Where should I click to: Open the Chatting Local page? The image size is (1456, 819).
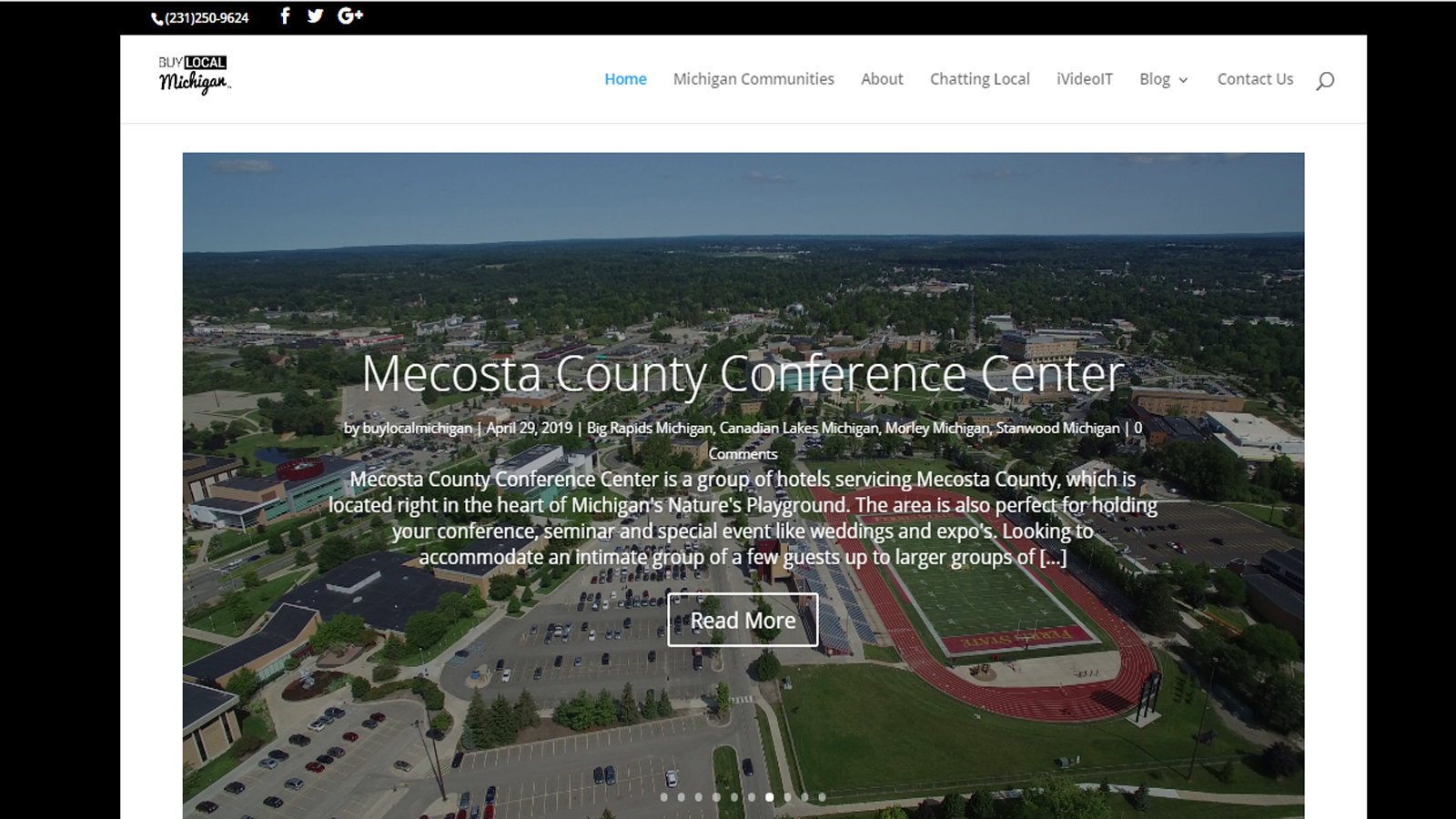tap(980, 79)
